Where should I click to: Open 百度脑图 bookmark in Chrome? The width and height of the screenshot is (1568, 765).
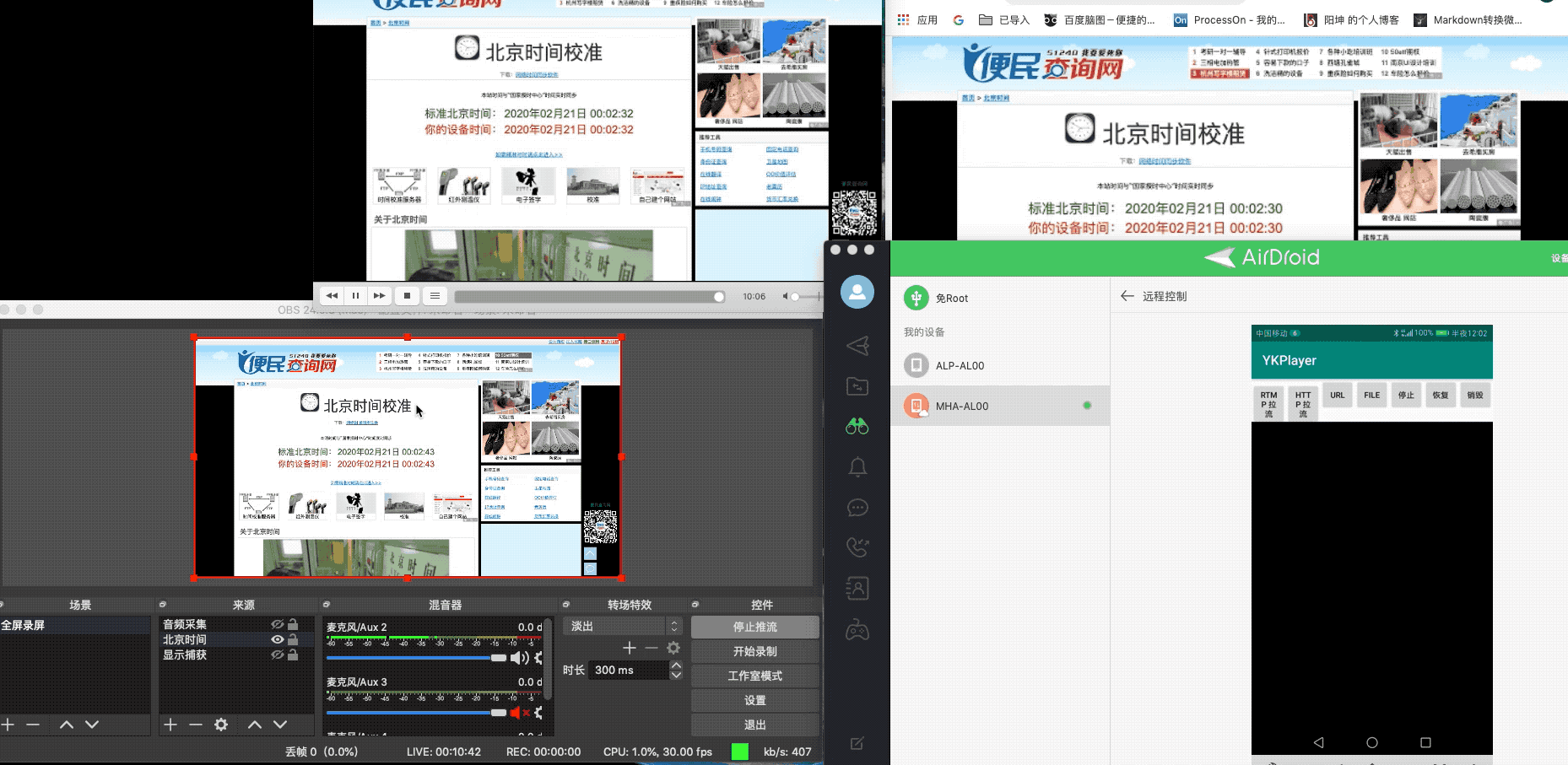[x=1100, y=19]
